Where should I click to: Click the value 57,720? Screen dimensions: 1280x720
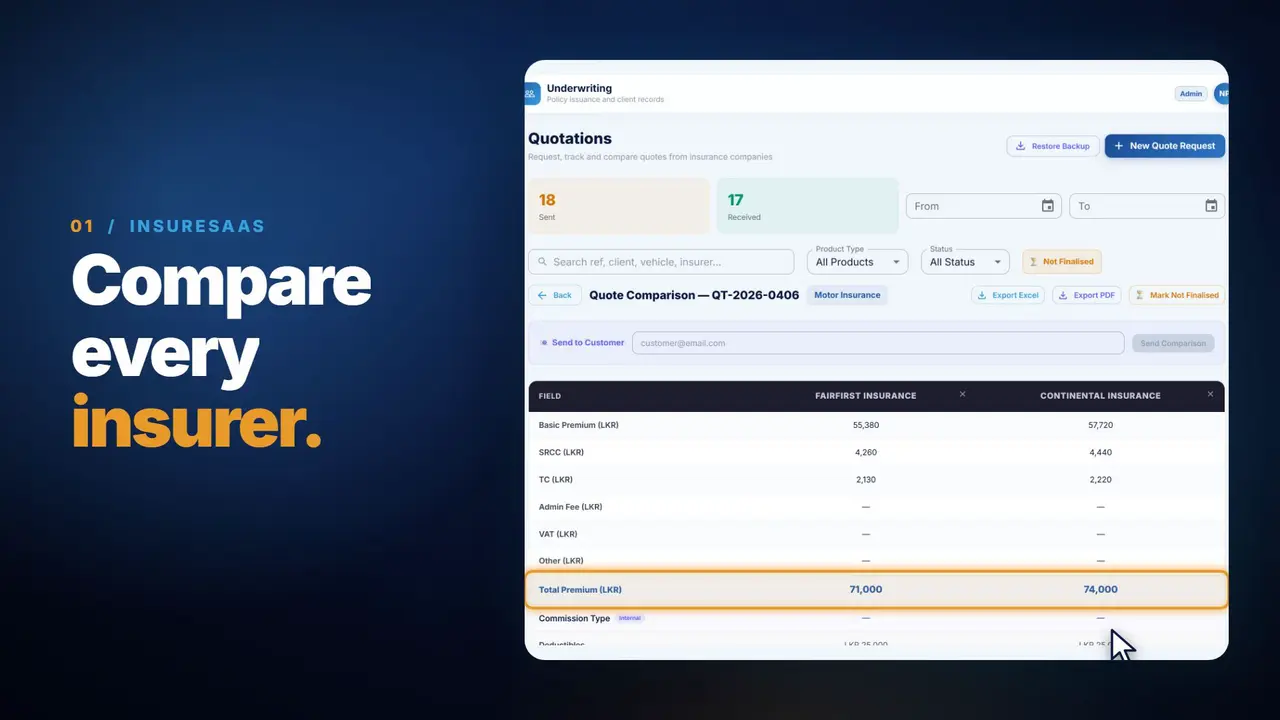click(x=1100, y=425)
